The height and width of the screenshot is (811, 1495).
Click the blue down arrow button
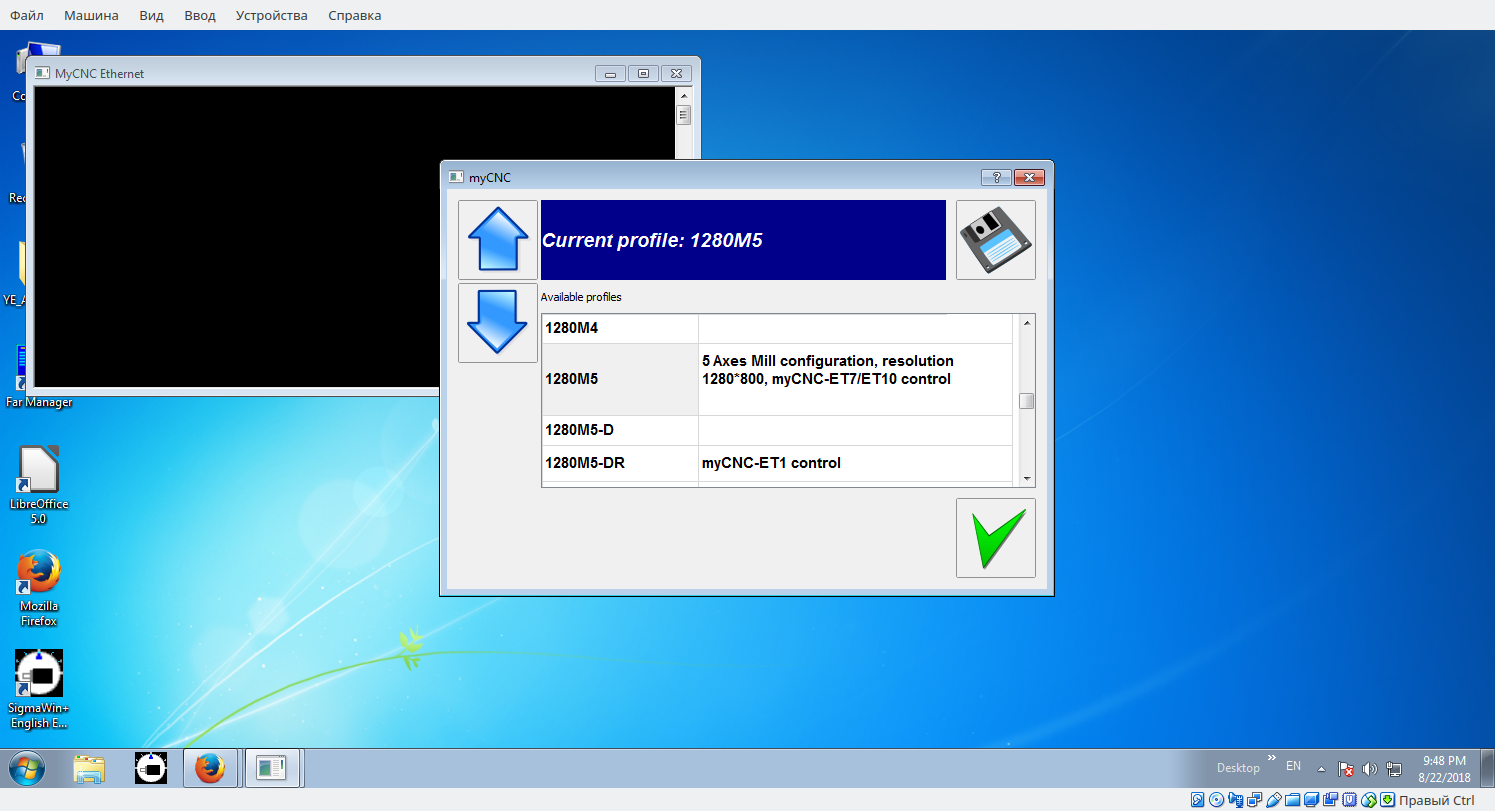[x=497, y=322]
